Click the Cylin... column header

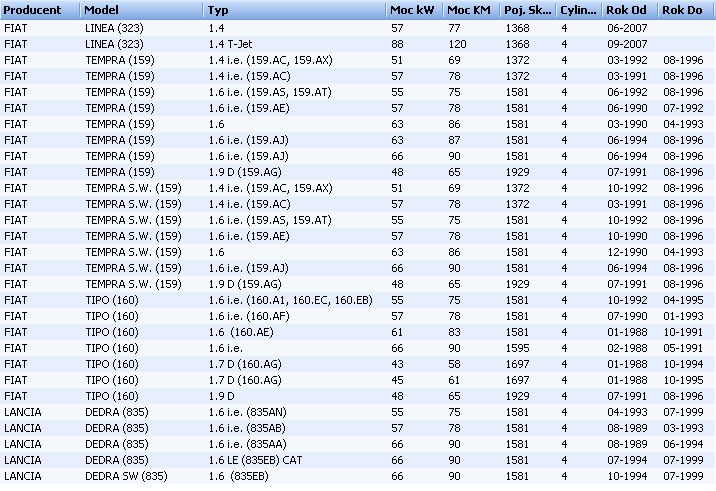click(x=579, y=10)
